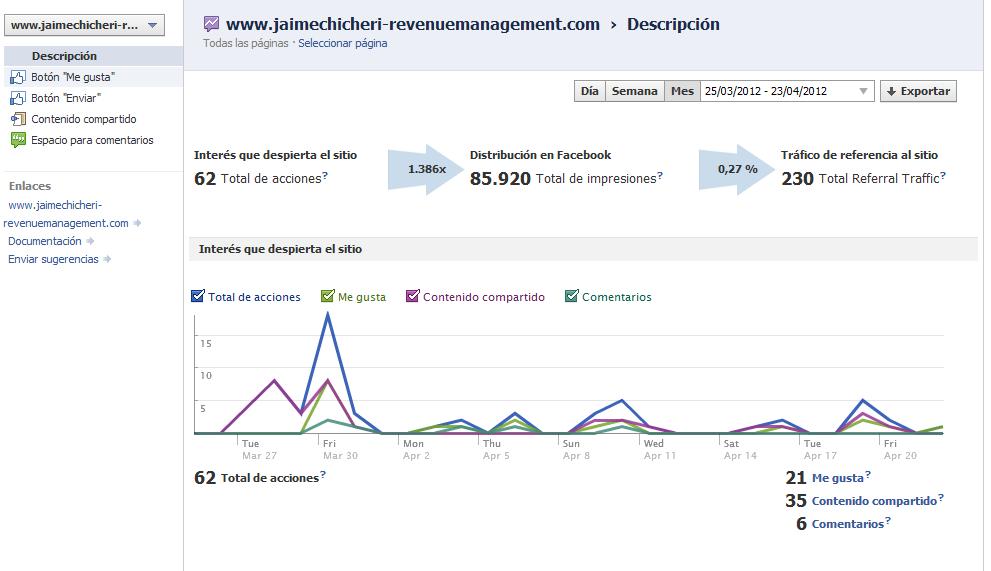Click the help mark after 6 Comentarios
Image resolution: width=991 pixels, height=571 pixels.
click(x=887, y=521)
